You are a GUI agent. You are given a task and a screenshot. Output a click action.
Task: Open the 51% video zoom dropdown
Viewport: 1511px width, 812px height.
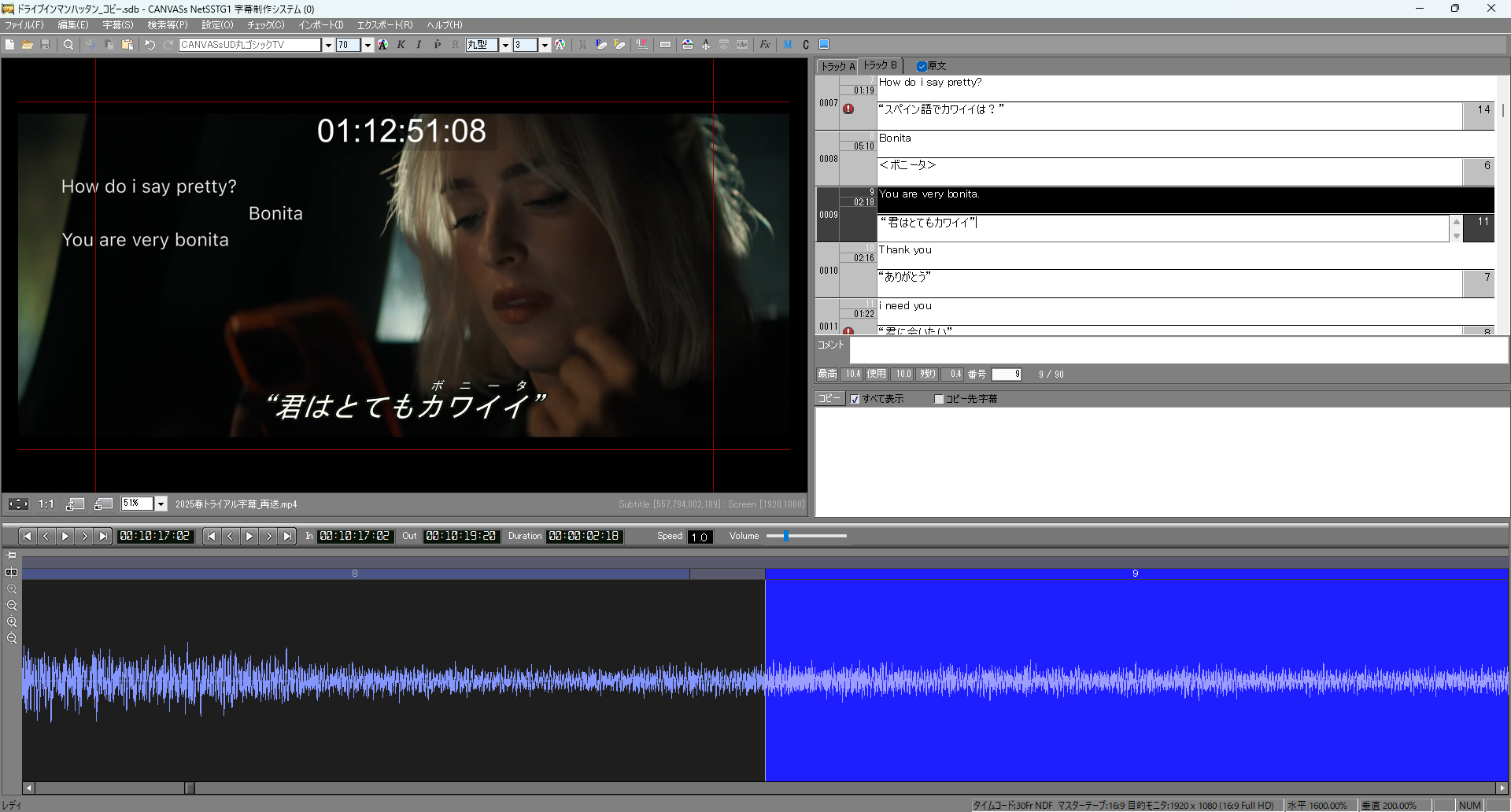coord(161,504)
